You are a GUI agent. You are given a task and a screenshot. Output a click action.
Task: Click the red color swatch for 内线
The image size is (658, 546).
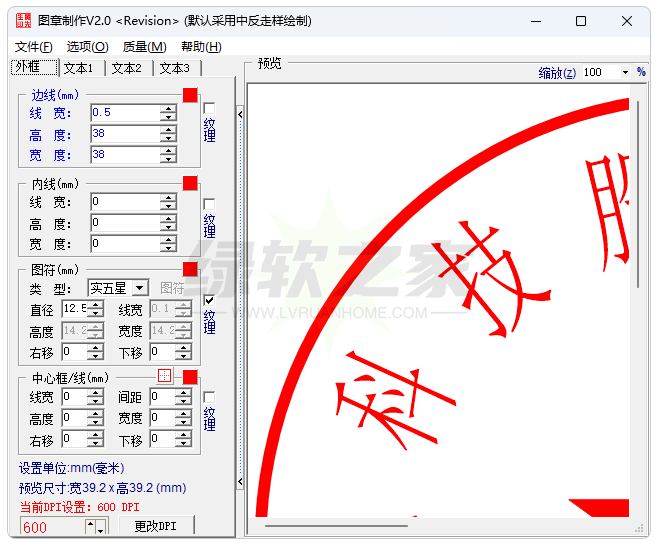(x=190, y=183)
